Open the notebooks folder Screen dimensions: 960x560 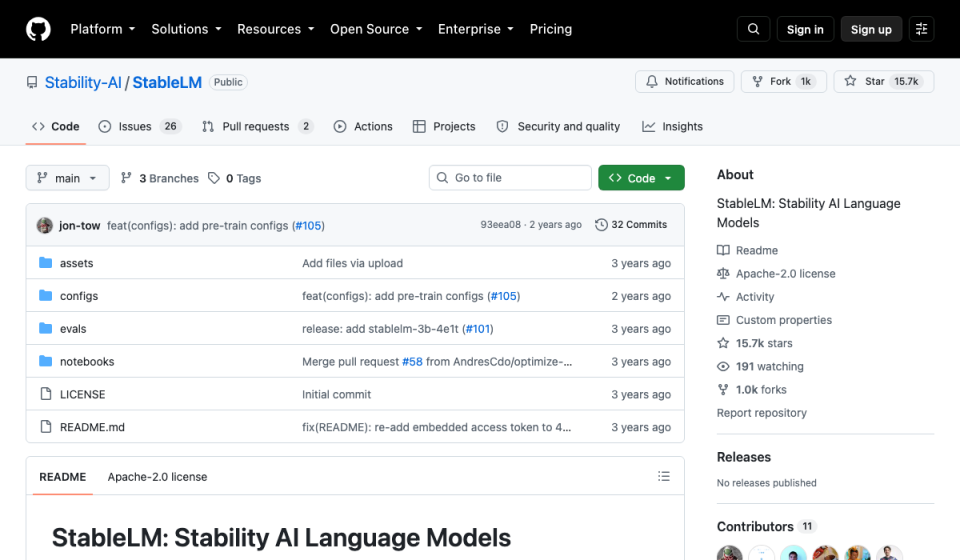(87, 362)
